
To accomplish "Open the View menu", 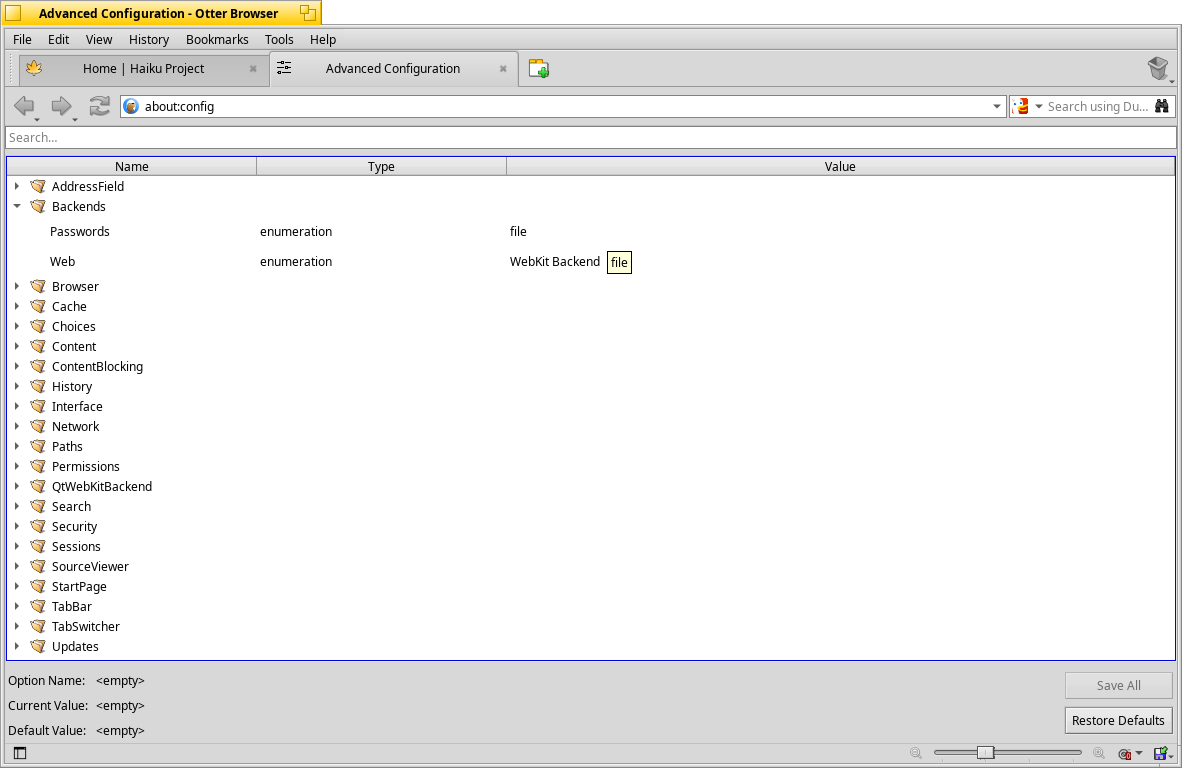I will click(x=99, y=39).
